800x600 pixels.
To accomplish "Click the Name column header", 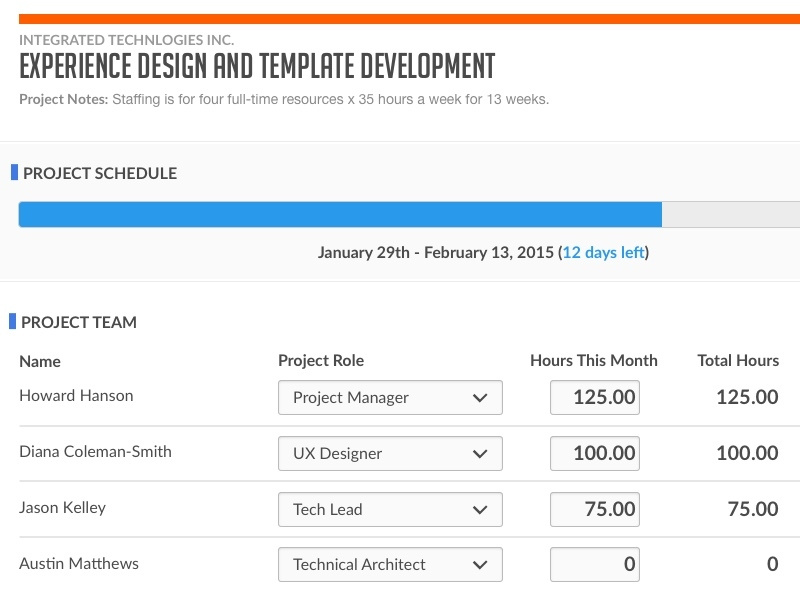I will pos(40,361).
